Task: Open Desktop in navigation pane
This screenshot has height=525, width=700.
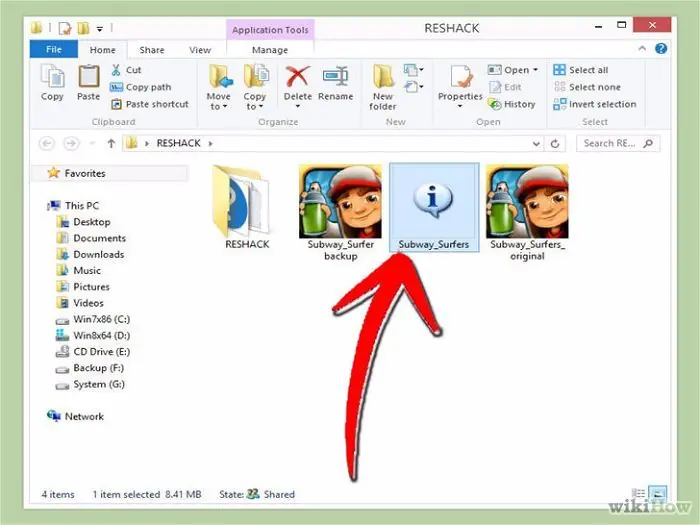Action: point(83,222)
